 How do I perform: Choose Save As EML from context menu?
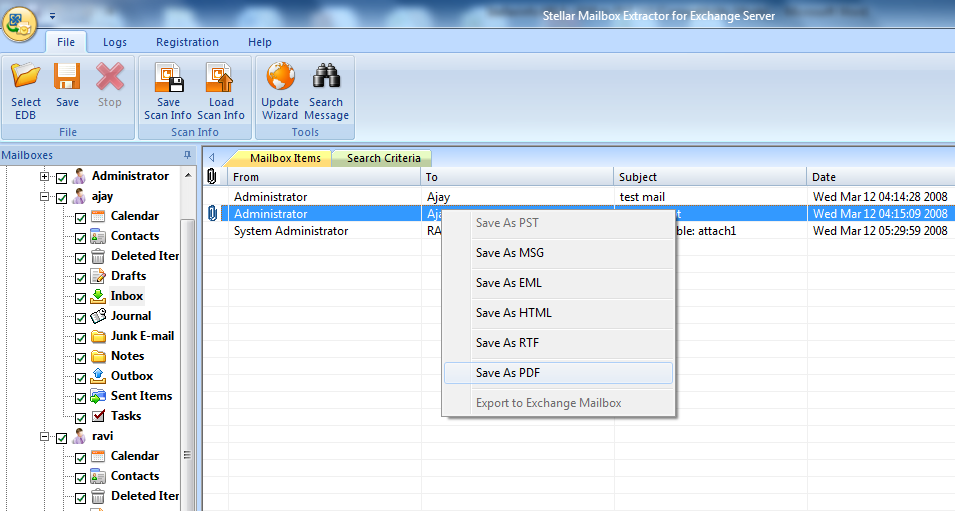559,283
